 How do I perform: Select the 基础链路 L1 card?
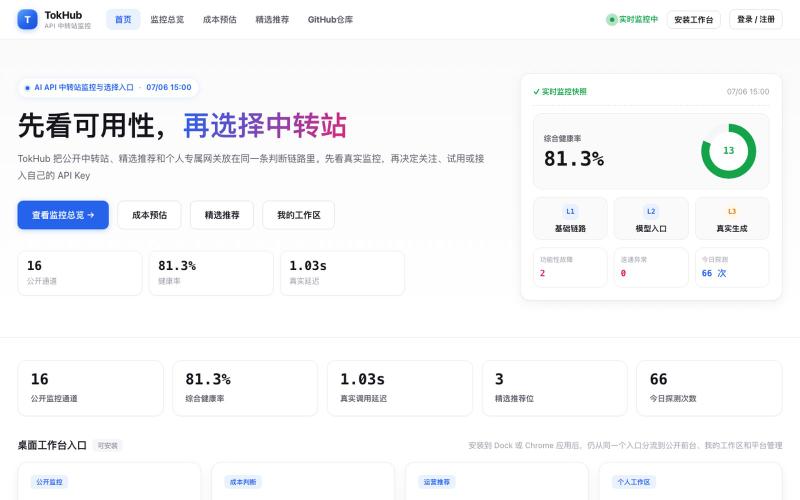(x=570, y=218)
